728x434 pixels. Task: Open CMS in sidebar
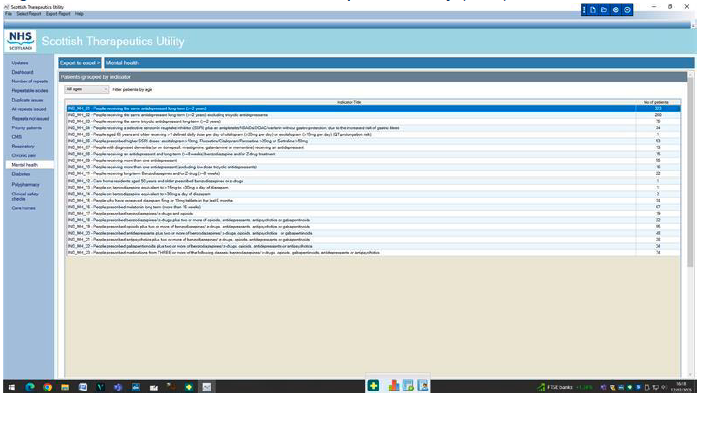17,137
